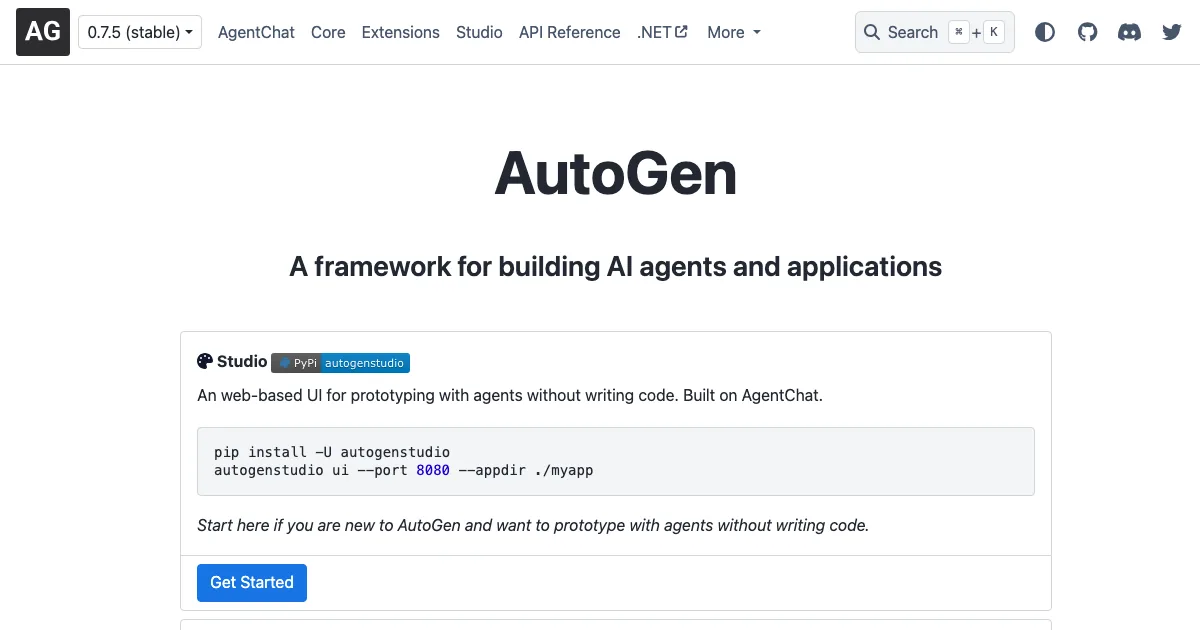Click the AutoGen page title

615,174
